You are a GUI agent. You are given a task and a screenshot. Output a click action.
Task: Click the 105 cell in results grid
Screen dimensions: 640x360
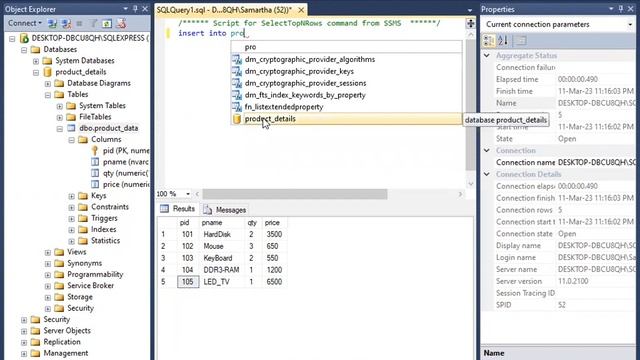(x=188, y=282)
